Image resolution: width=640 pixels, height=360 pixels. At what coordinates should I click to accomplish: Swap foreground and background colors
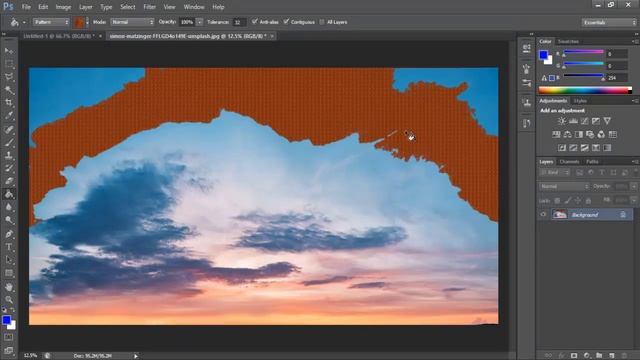click(13, 310)
